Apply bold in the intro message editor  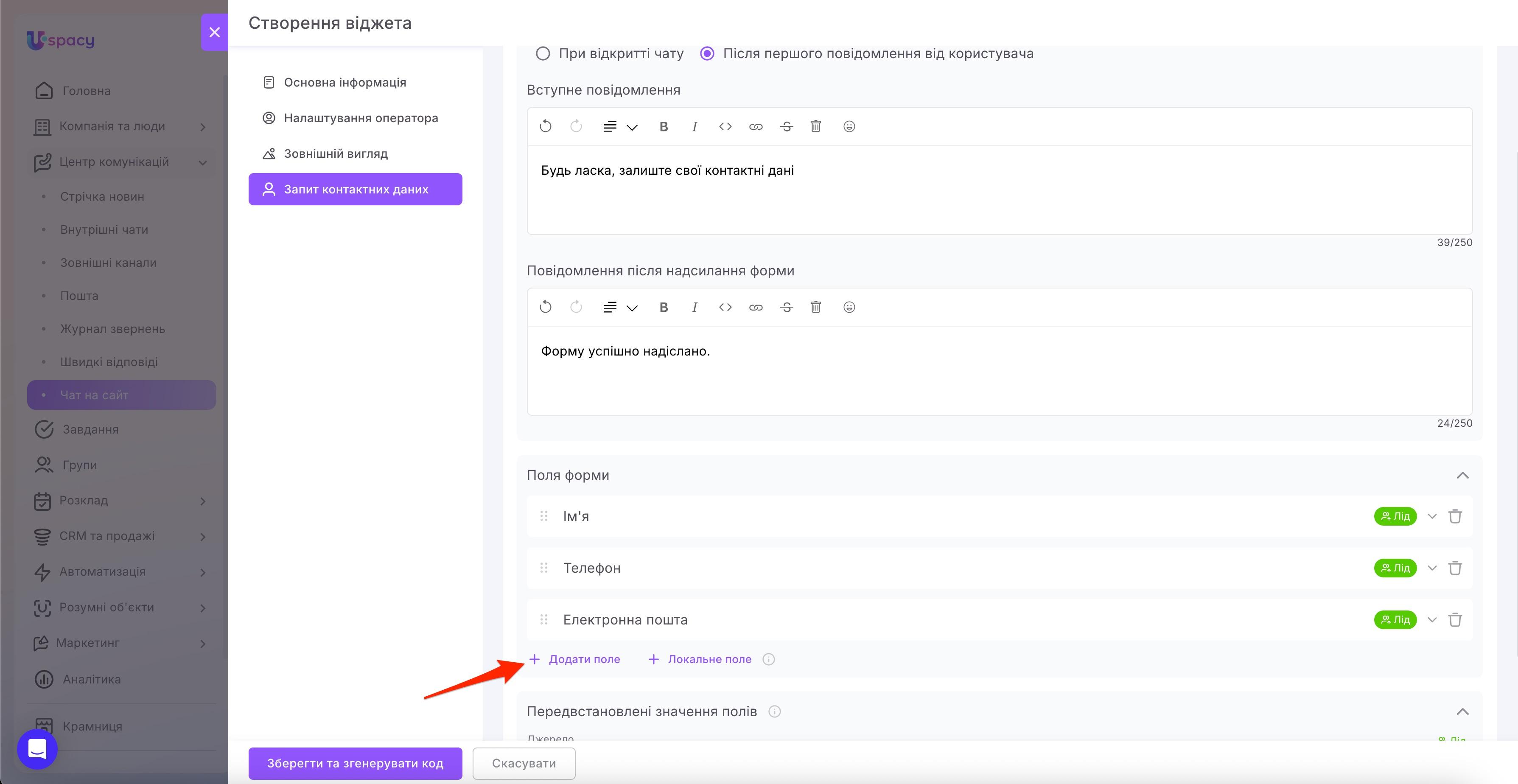(664, 127)
